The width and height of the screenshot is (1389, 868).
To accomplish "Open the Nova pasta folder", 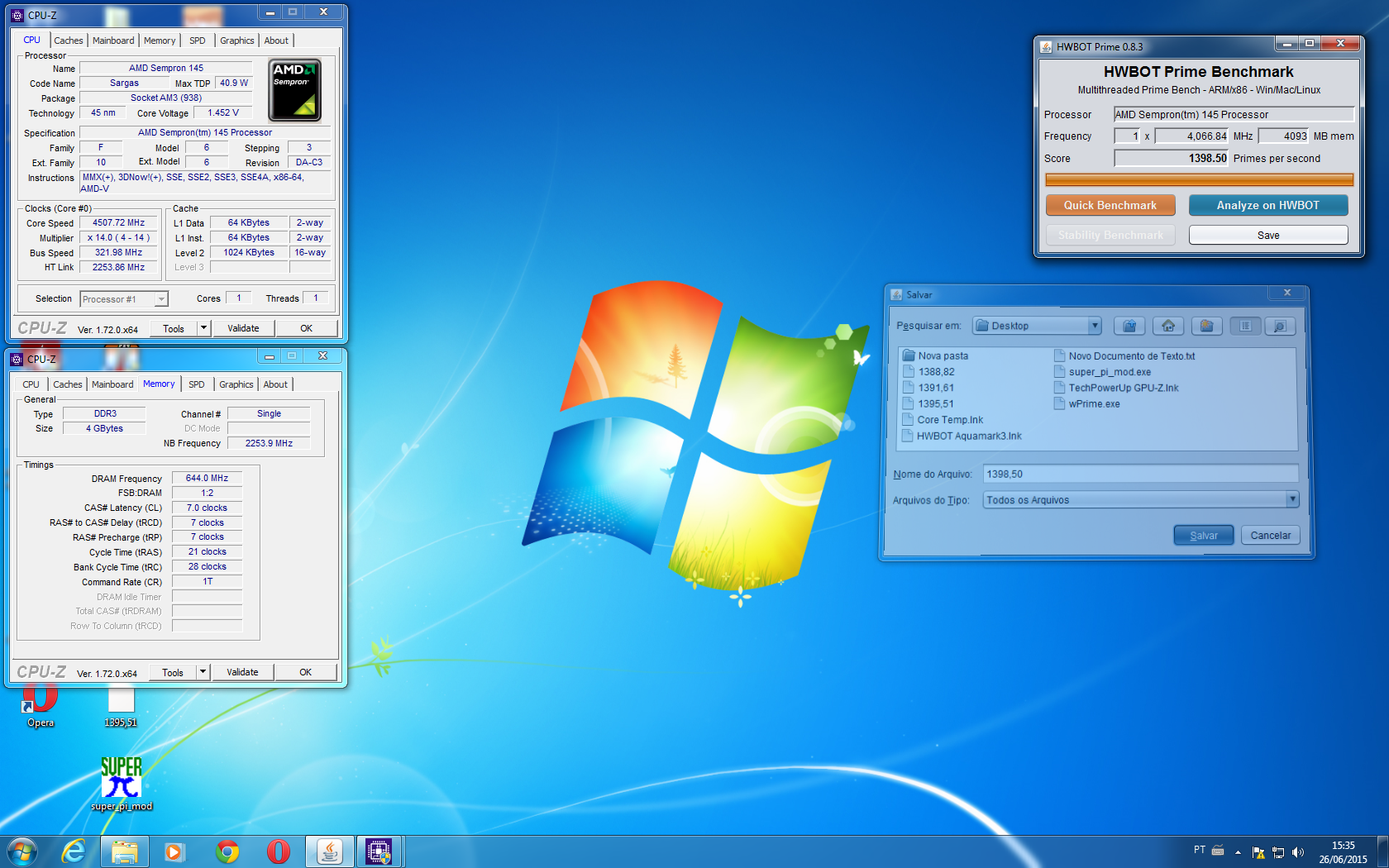I will (x=935, y=356).
